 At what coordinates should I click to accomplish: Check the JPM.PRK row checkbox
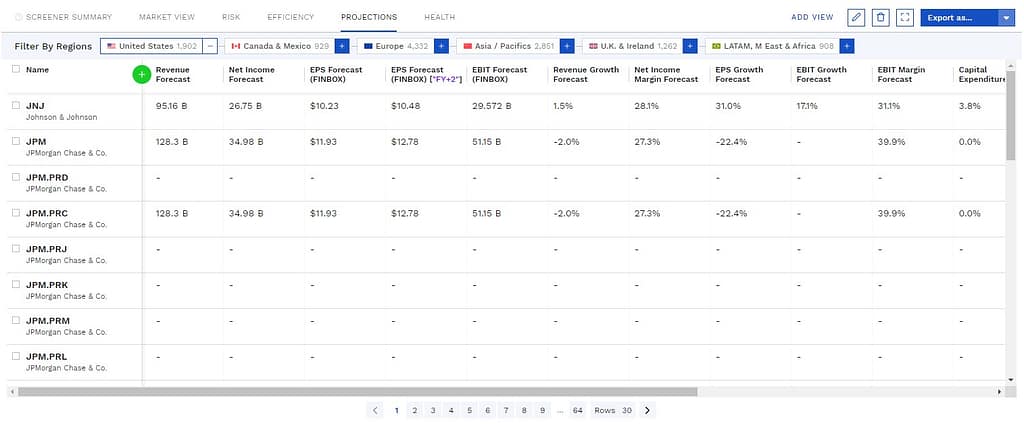pyautogui.click(x=16, y=285)
